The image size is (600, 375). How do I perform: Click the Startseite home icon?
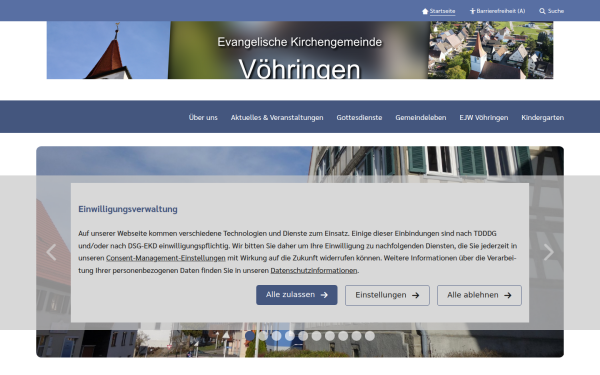(x=425, y=11)
